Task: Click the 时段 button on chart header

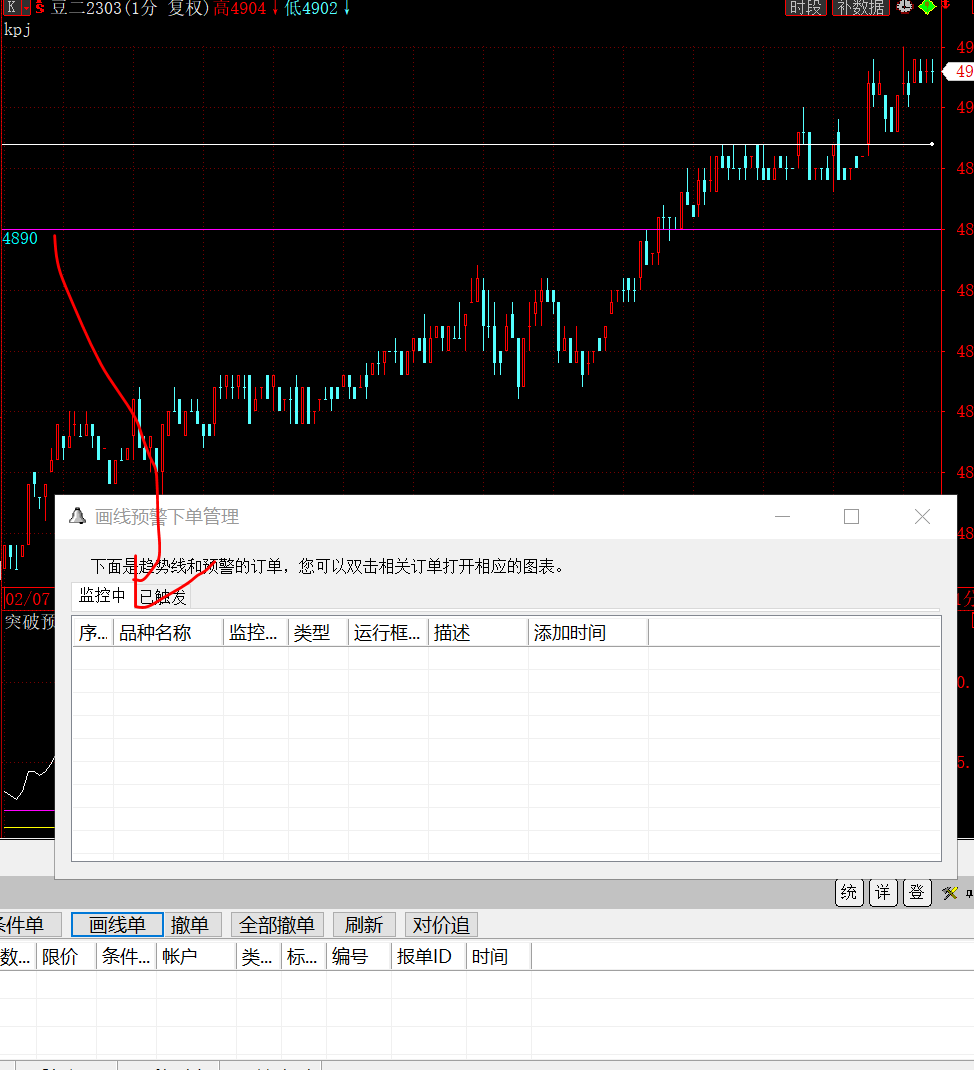Action: [805, 8]
